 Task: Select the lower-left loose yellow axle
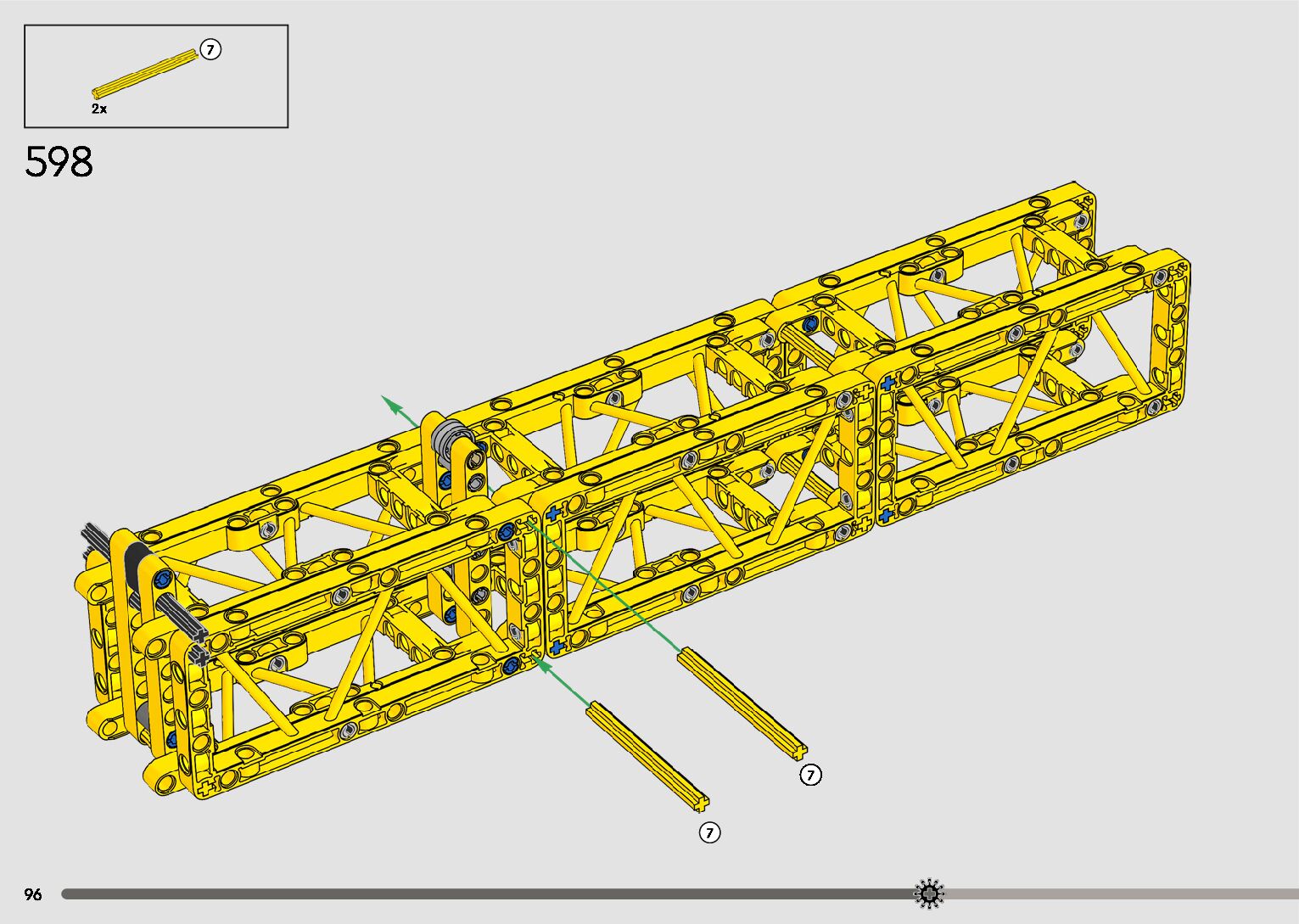click(x=647, y=753)
